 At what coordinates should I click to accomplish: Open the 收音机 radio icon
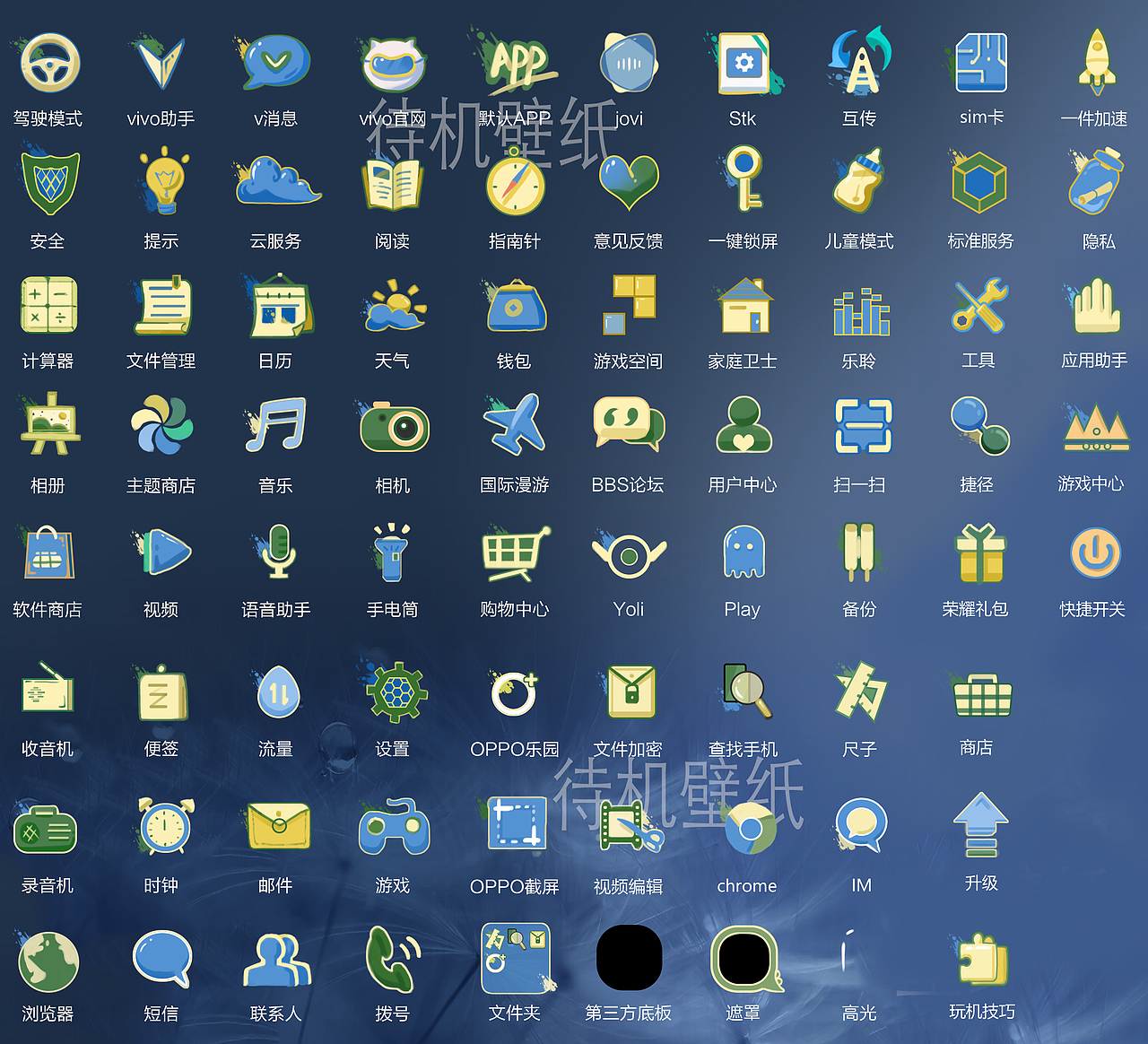point(48,688)
